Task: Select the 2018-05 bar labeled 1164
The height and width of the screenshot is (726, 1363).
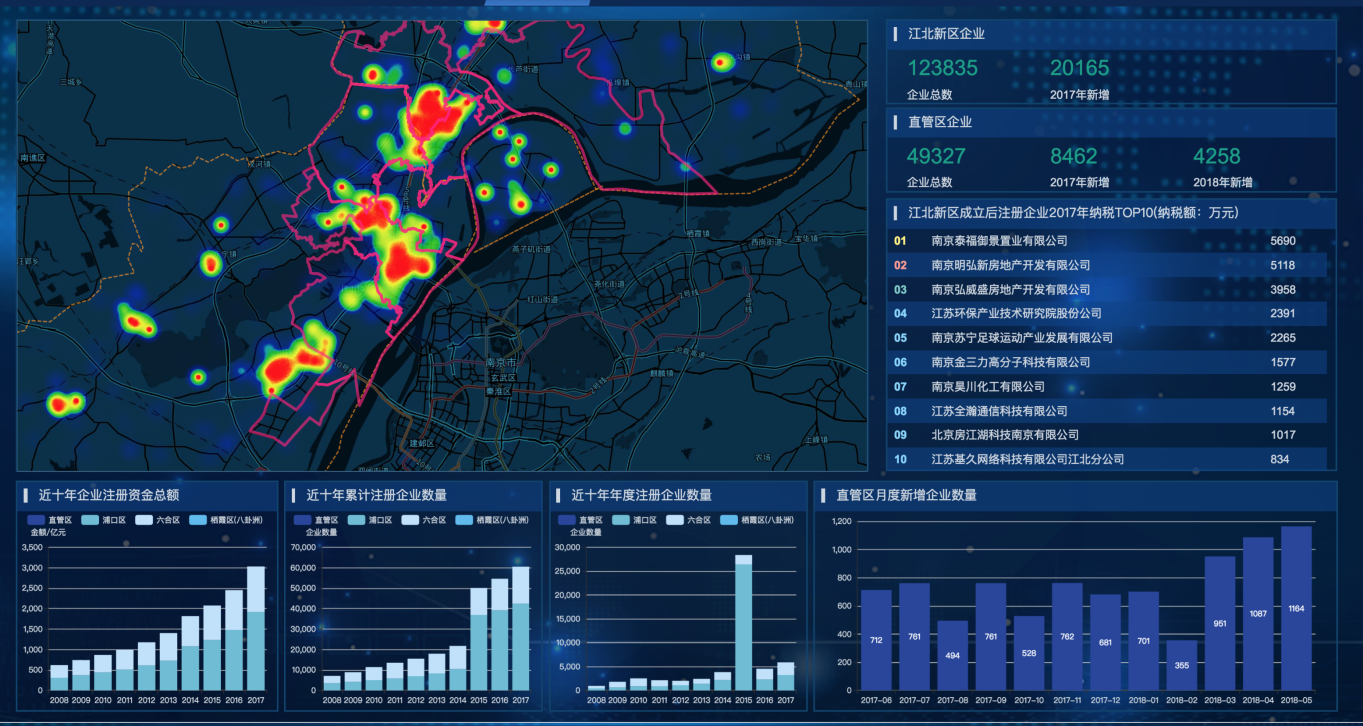Action: tap(1296, 608)
